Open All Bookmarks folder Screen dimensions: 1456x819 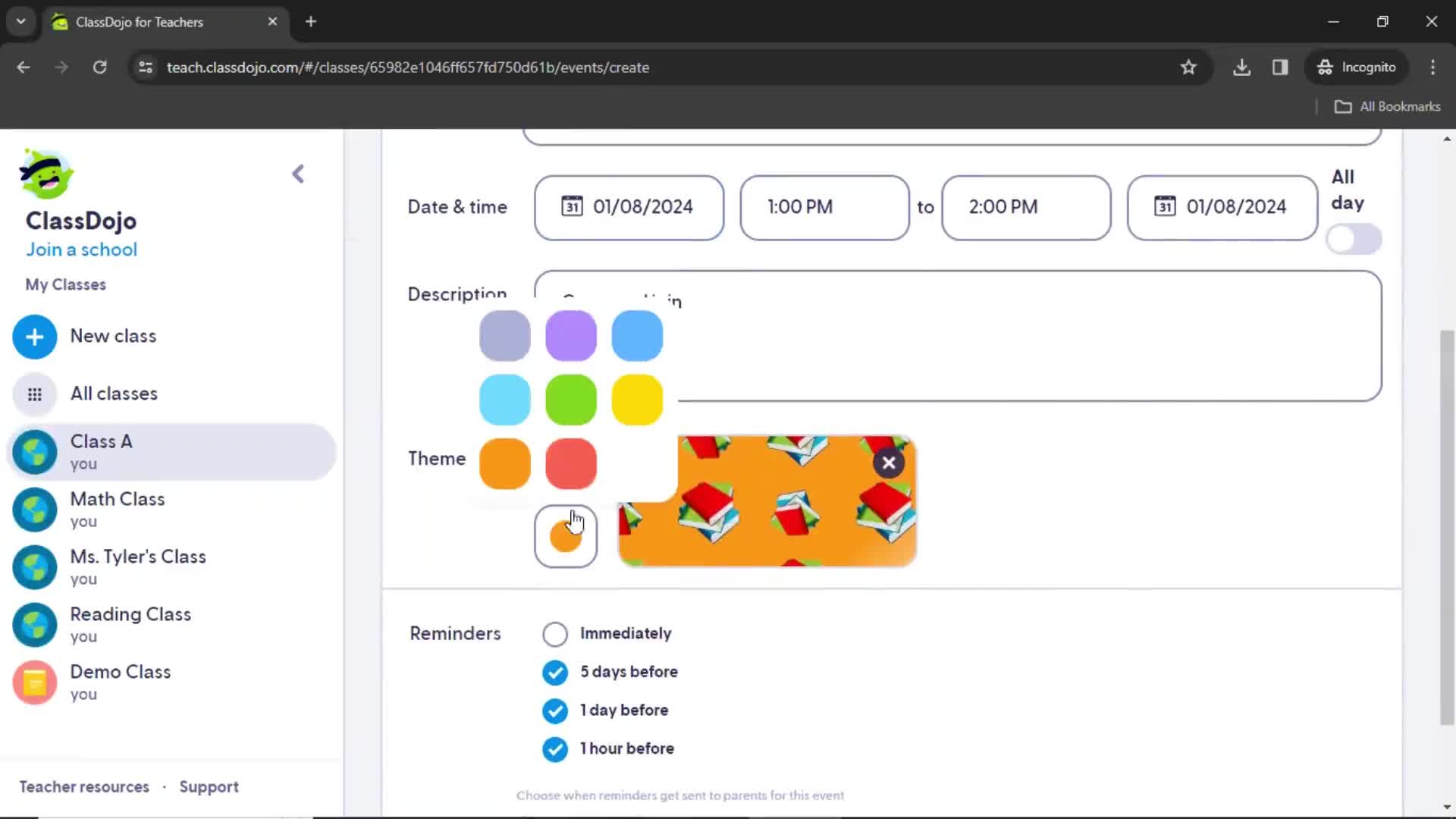[1387, 107]
